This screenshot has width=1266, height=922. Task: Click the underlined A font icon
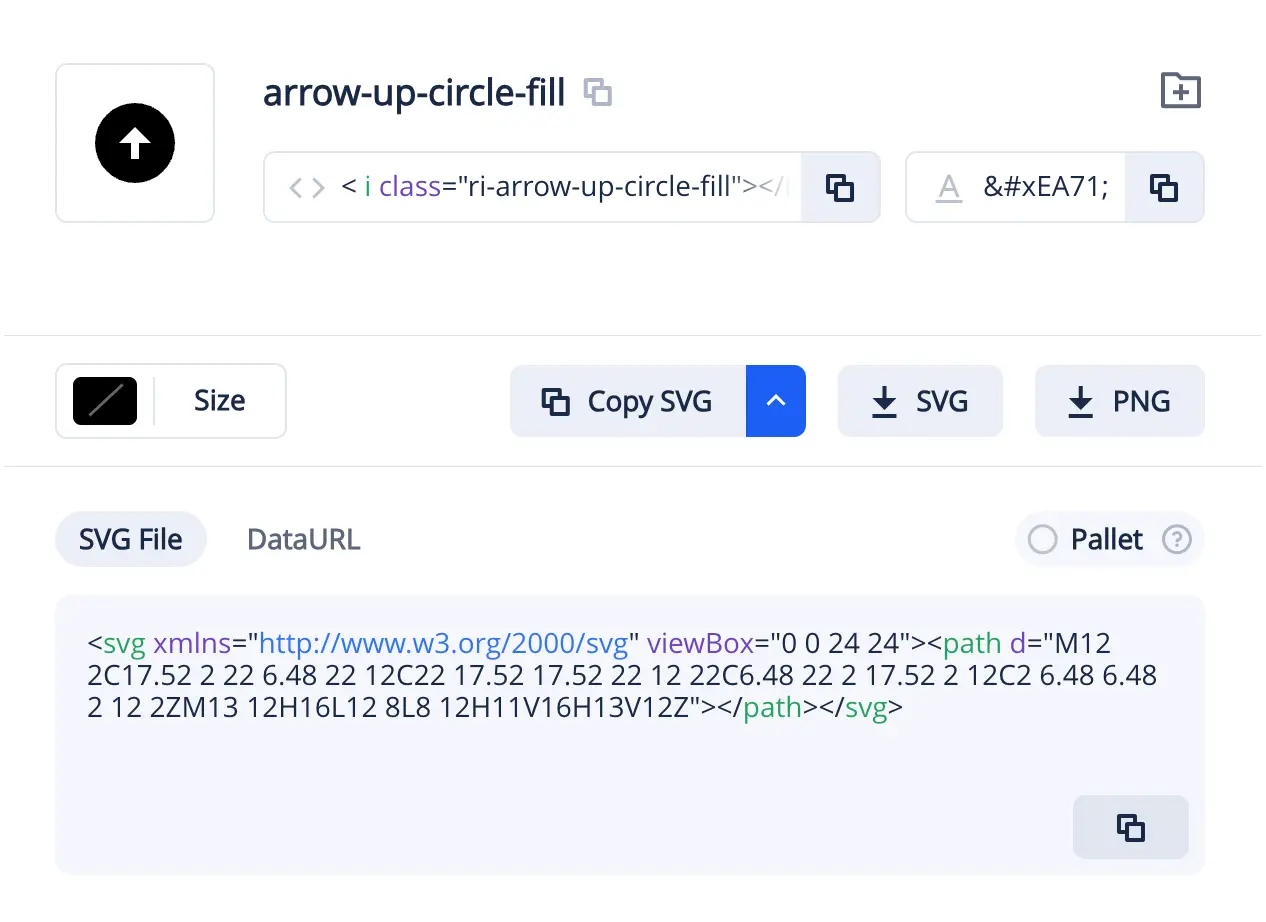coord(948,187)
